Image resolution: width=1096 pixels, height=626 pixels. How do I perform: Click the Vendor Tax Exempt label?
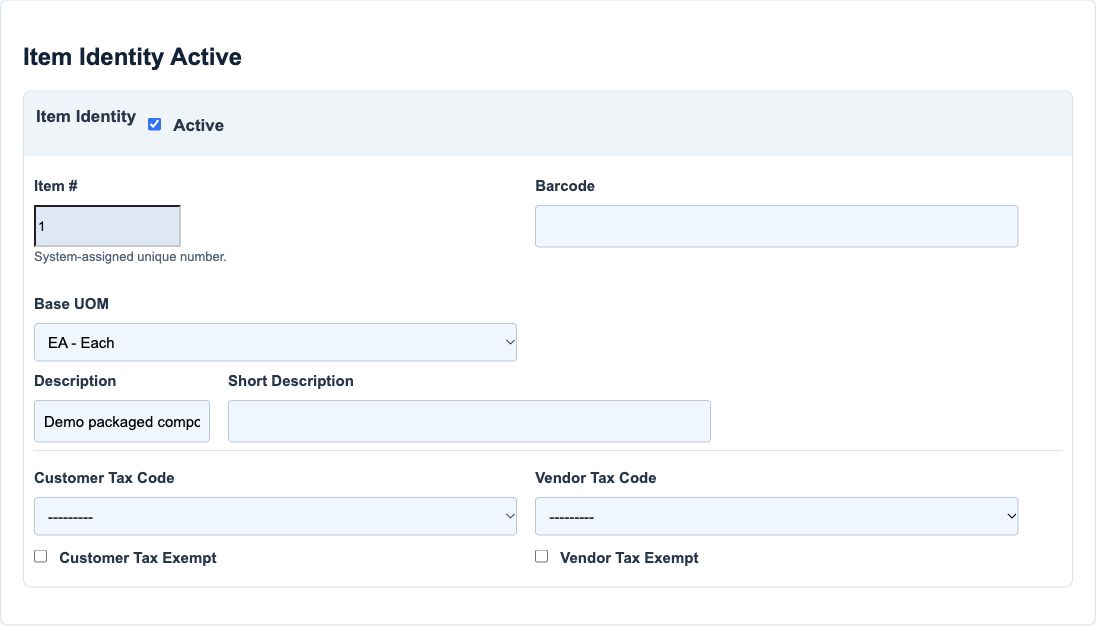click(x=629, y=558)
